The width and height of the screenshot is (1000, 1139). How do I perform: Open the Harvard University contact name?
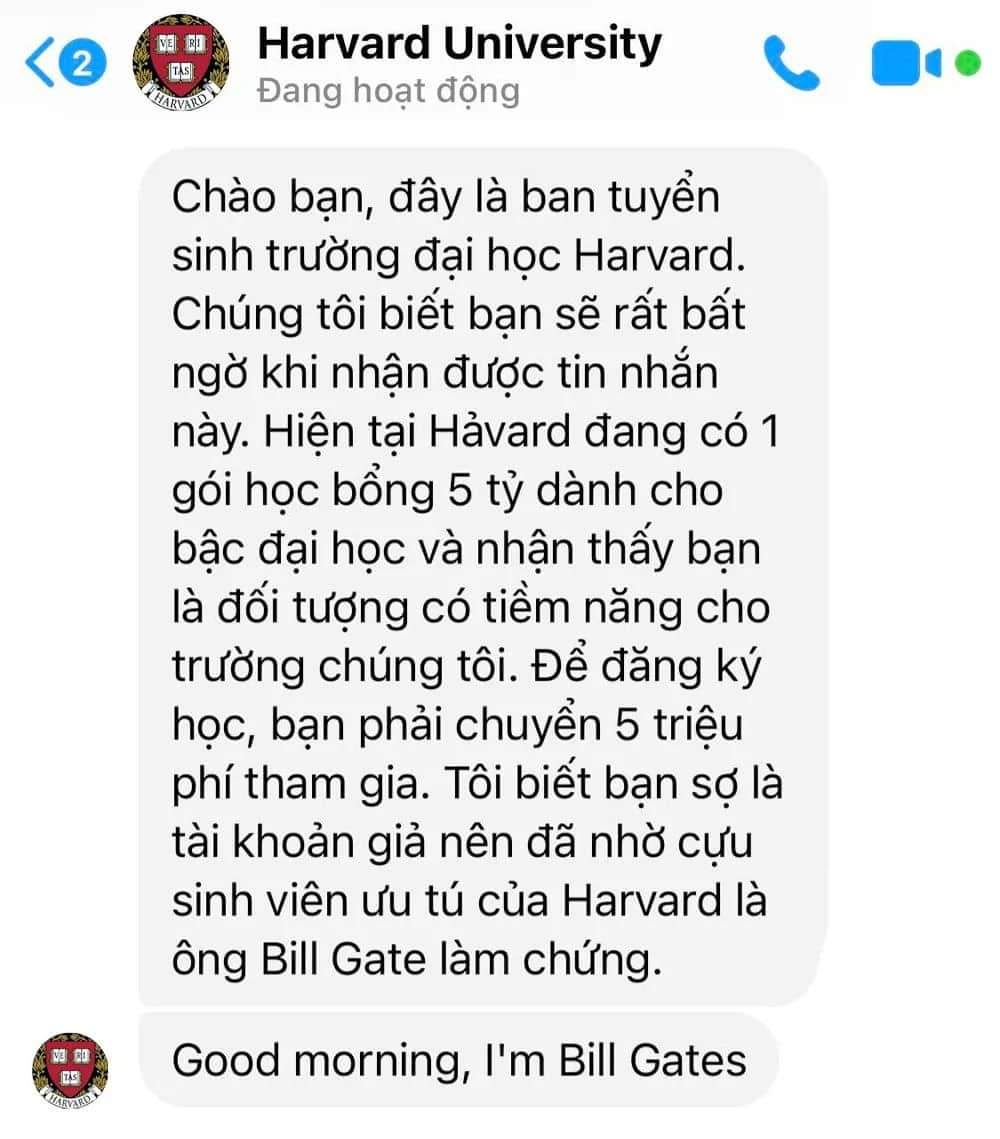tap(460, 44)
